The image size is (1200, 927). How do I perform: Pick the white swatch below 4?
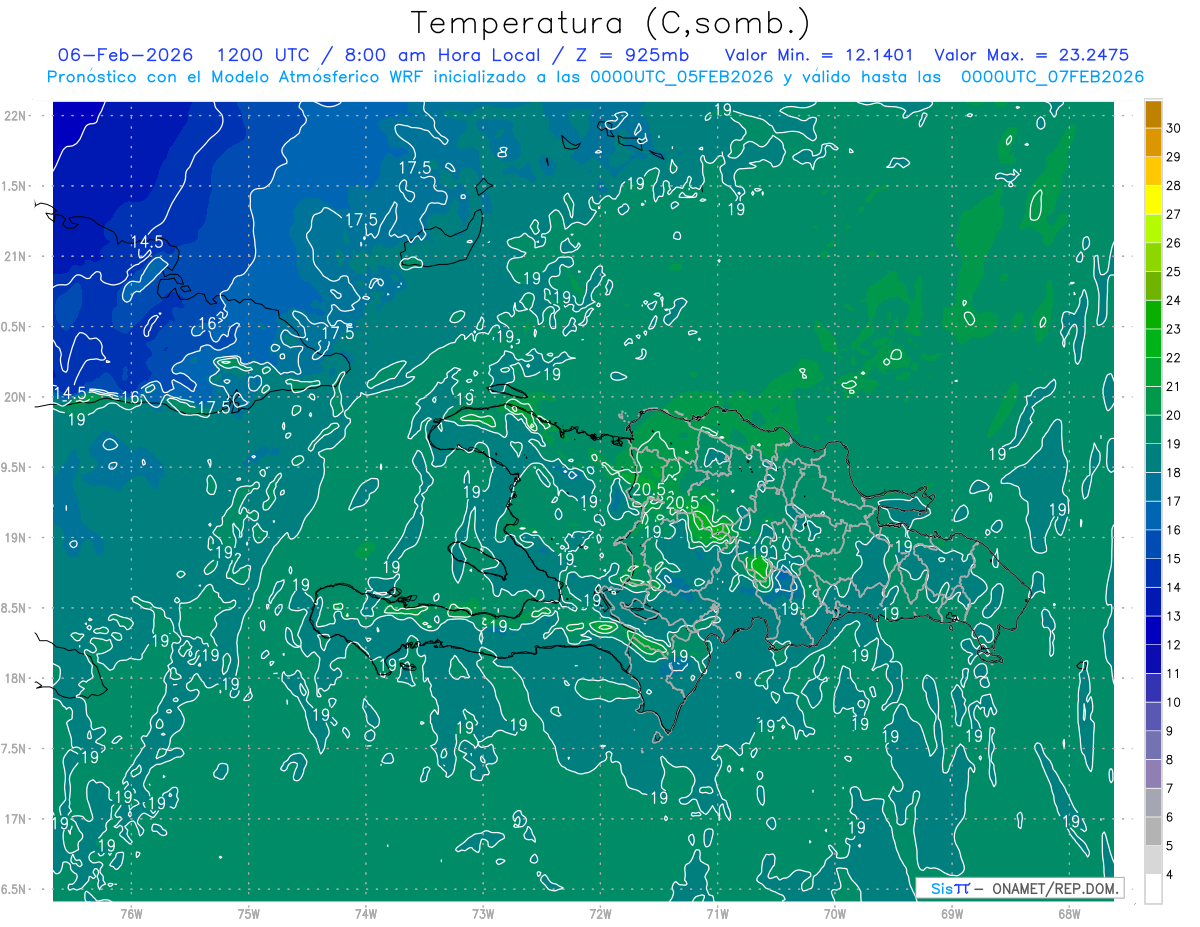[1153, 889]
